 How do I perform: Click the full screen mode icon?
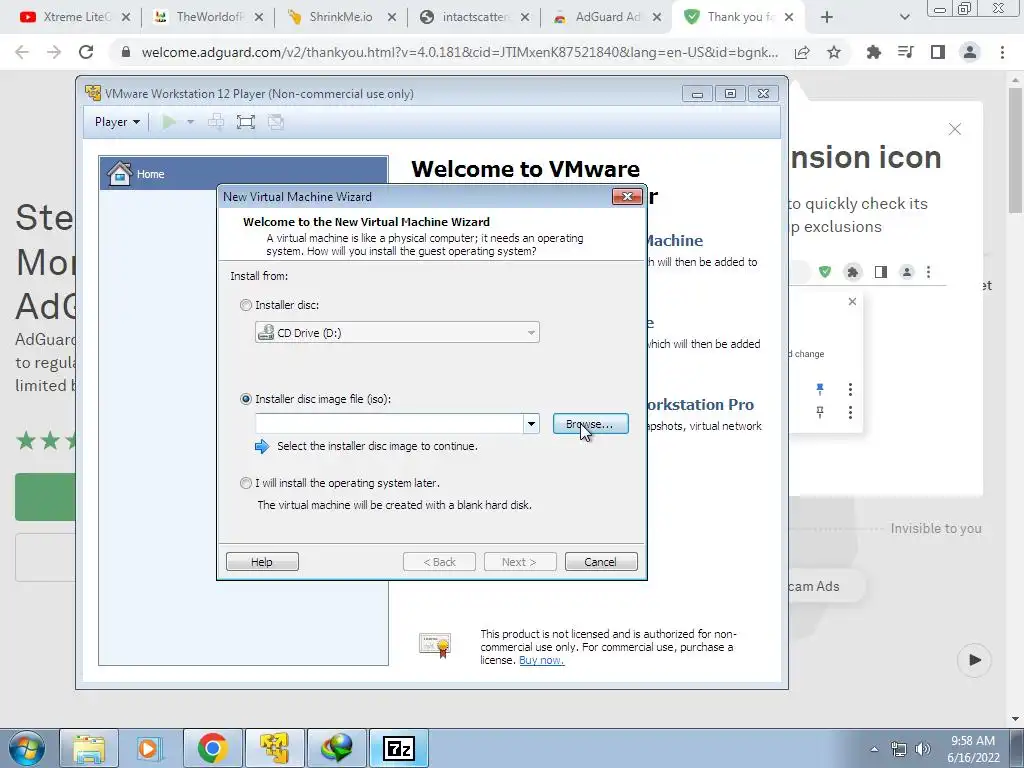click(x=246, y=122)
